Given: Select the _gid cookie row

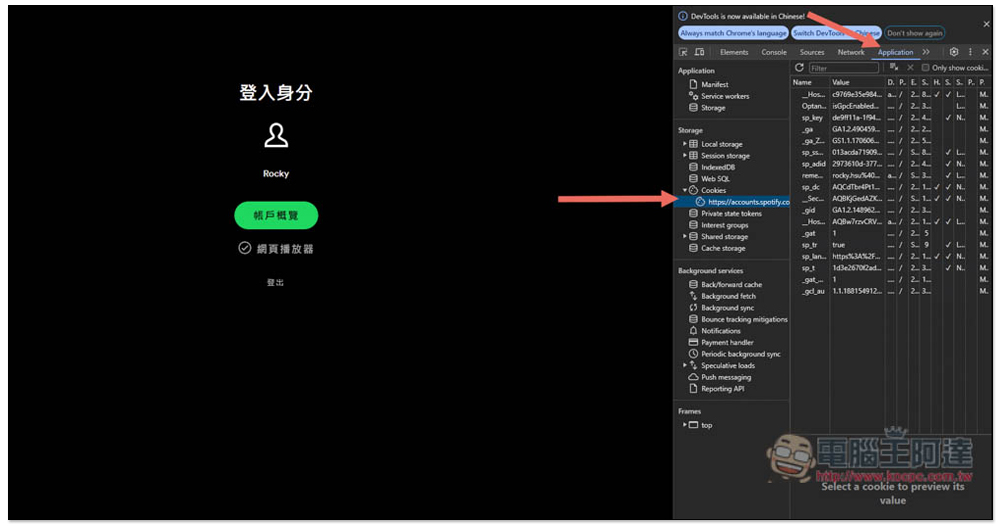Looking at the screenshot, I should 890,210.
